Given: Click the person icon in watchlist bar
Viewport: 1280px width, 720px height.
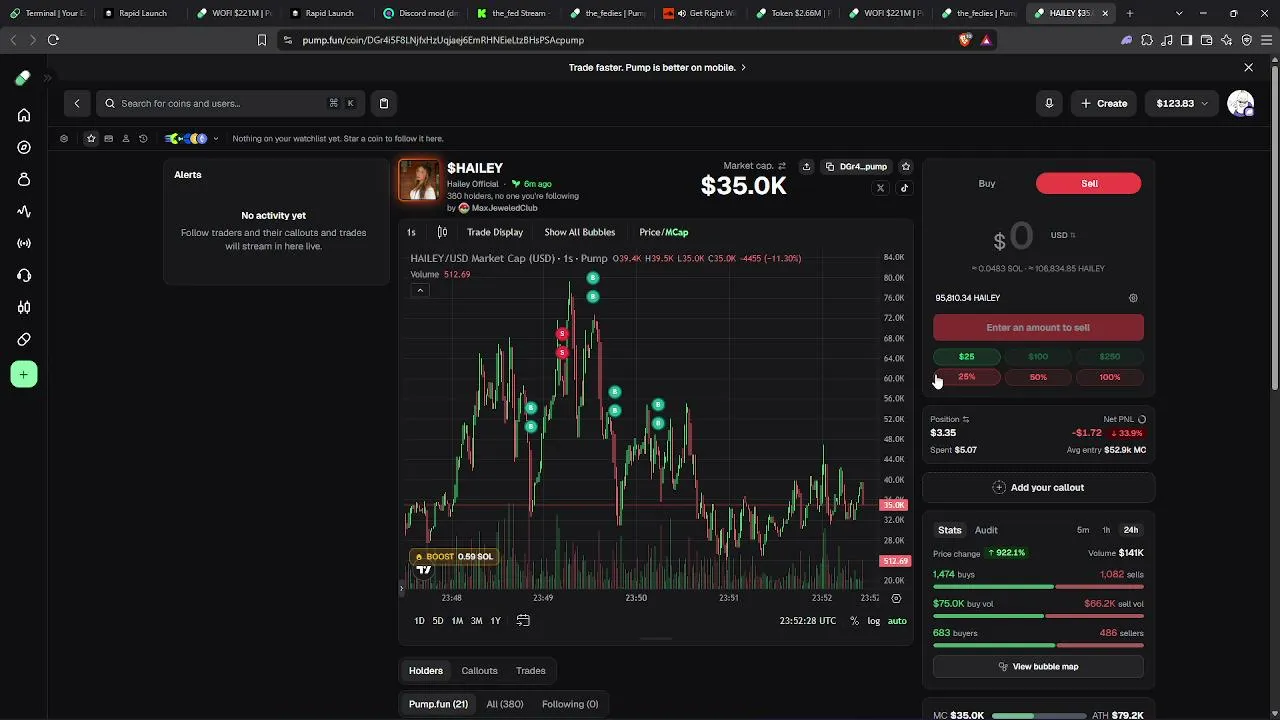Looking at the screenshot, I should tap(126, 139).
